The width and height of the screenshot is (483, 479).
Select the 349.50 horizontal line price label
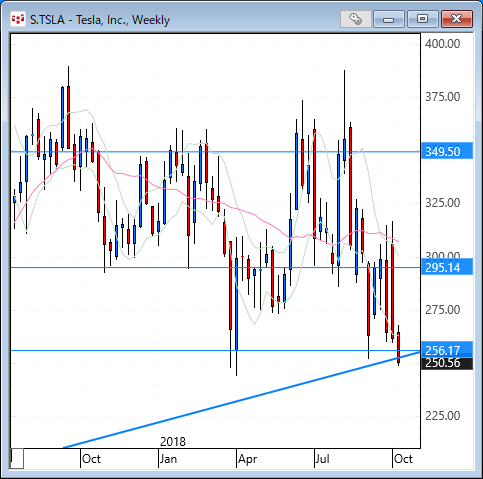pos(447,152)
